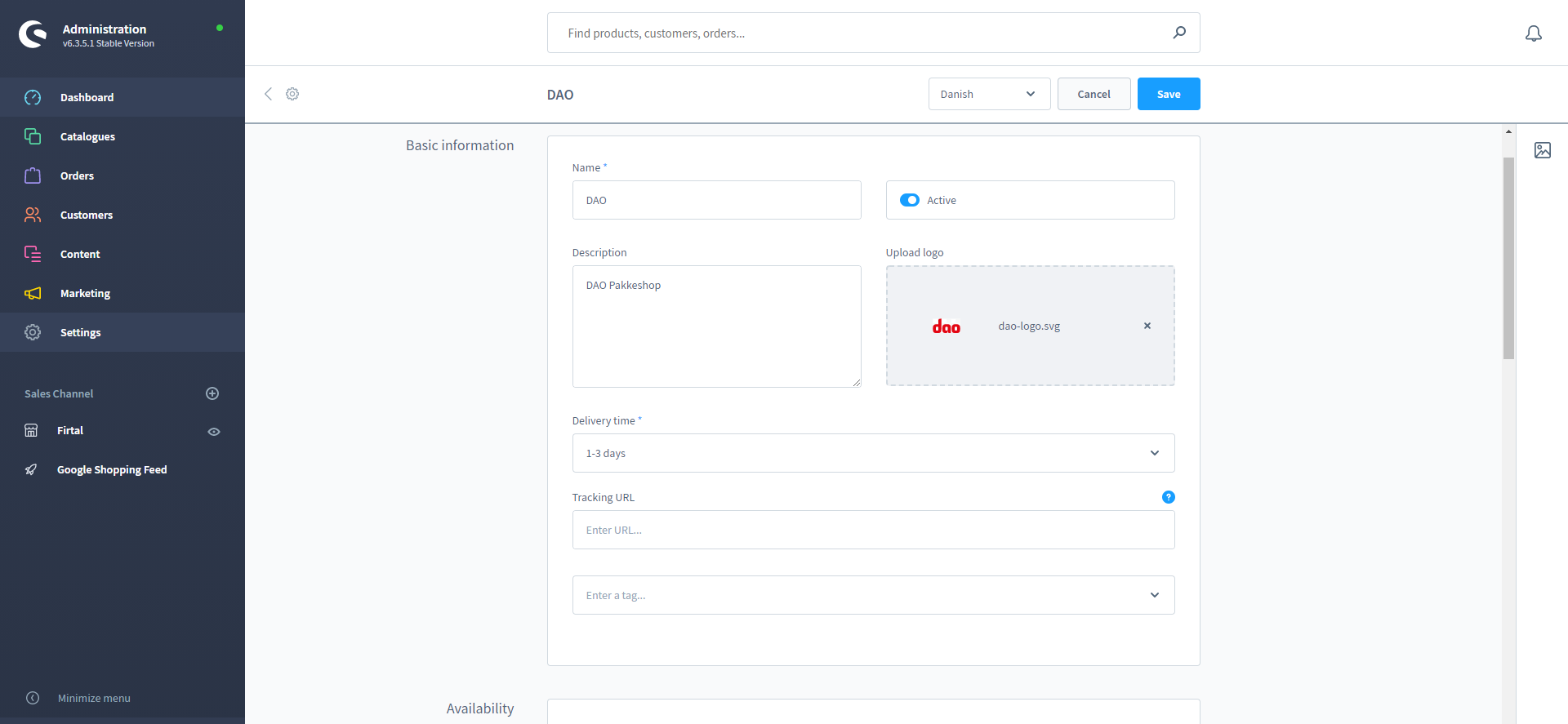Click the scrollbar up arrow

[1508, 131]
